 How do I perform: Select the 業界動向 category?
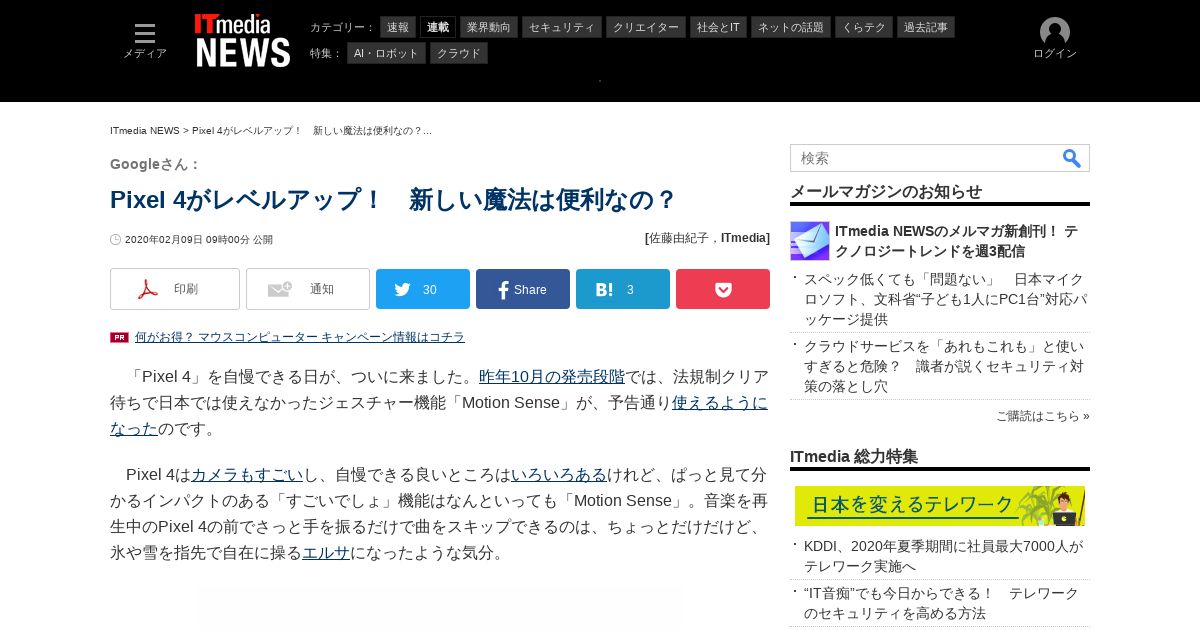point(489,27)
